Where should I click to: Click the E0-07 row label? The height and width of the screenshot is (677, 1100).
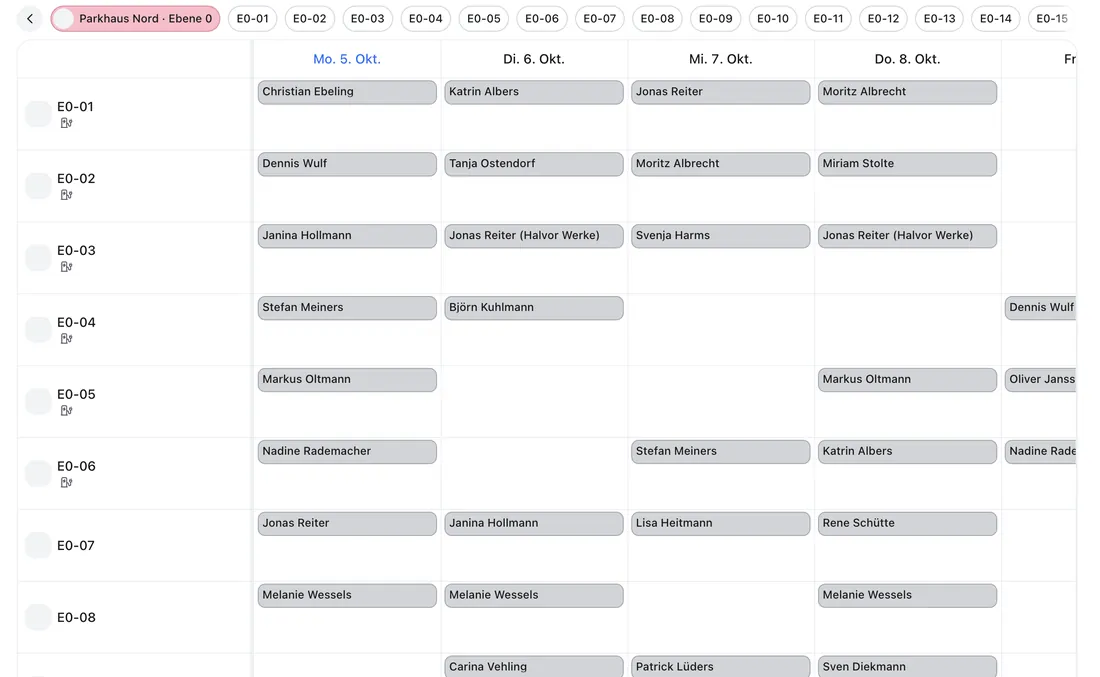[76, 545]
